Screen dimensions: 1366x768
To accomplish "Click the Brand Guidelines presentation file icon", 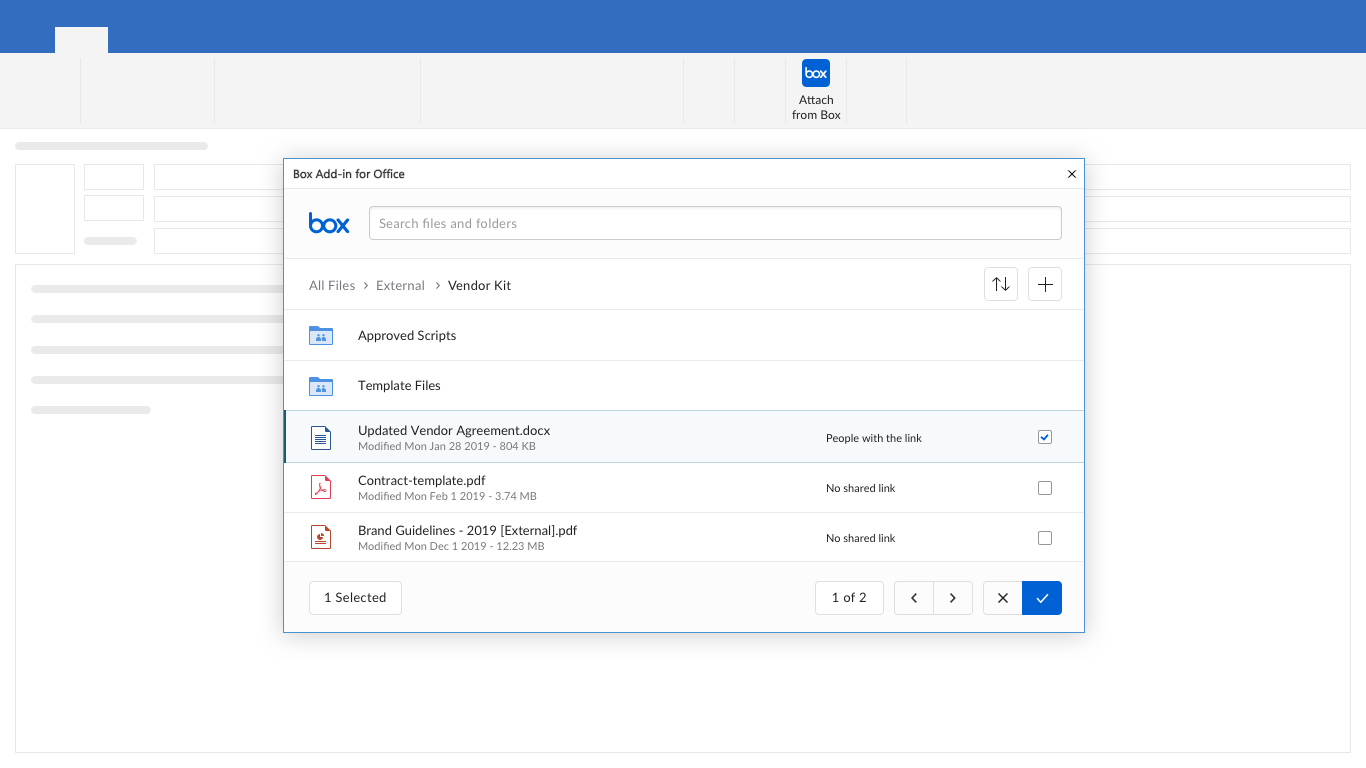I will click(x=321, y=538).
